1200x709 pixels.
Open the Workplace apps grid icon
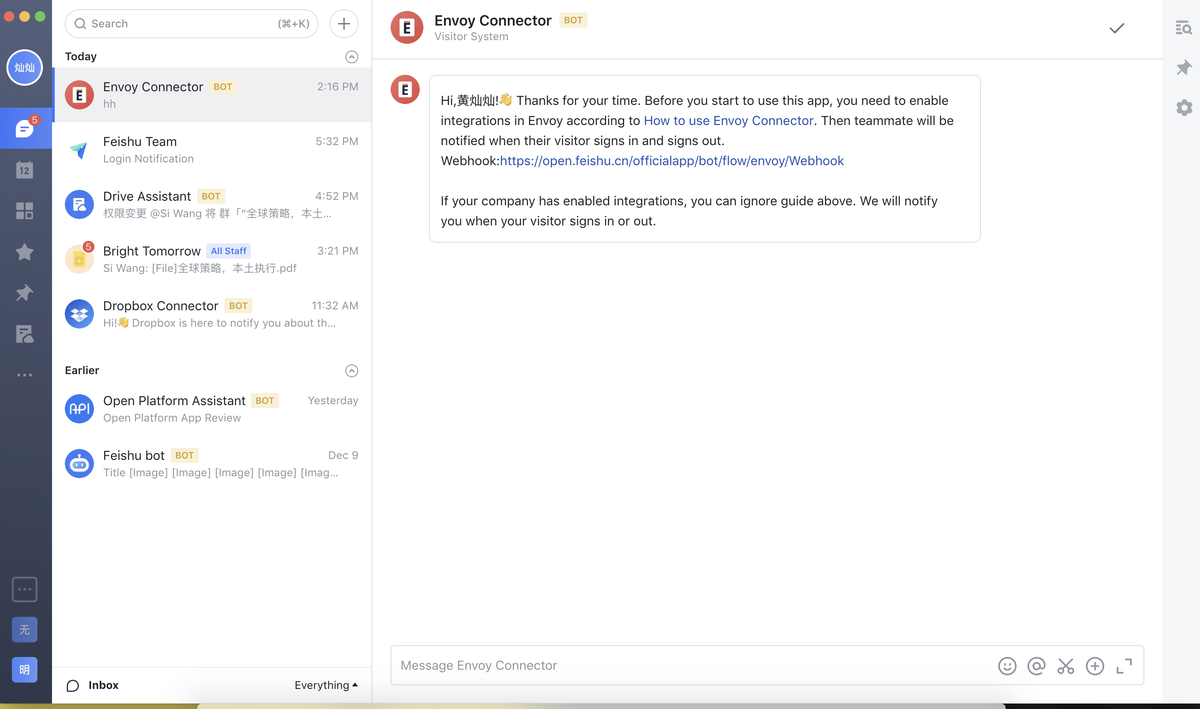[x=25, y=211]
